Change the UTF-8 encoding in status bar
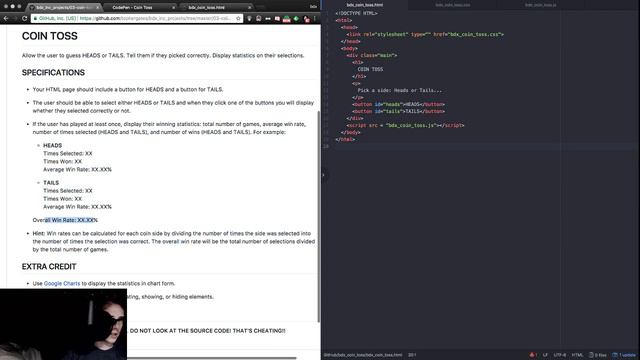The image size is (640, 360). pyautogui.click(x=559, y=355)
